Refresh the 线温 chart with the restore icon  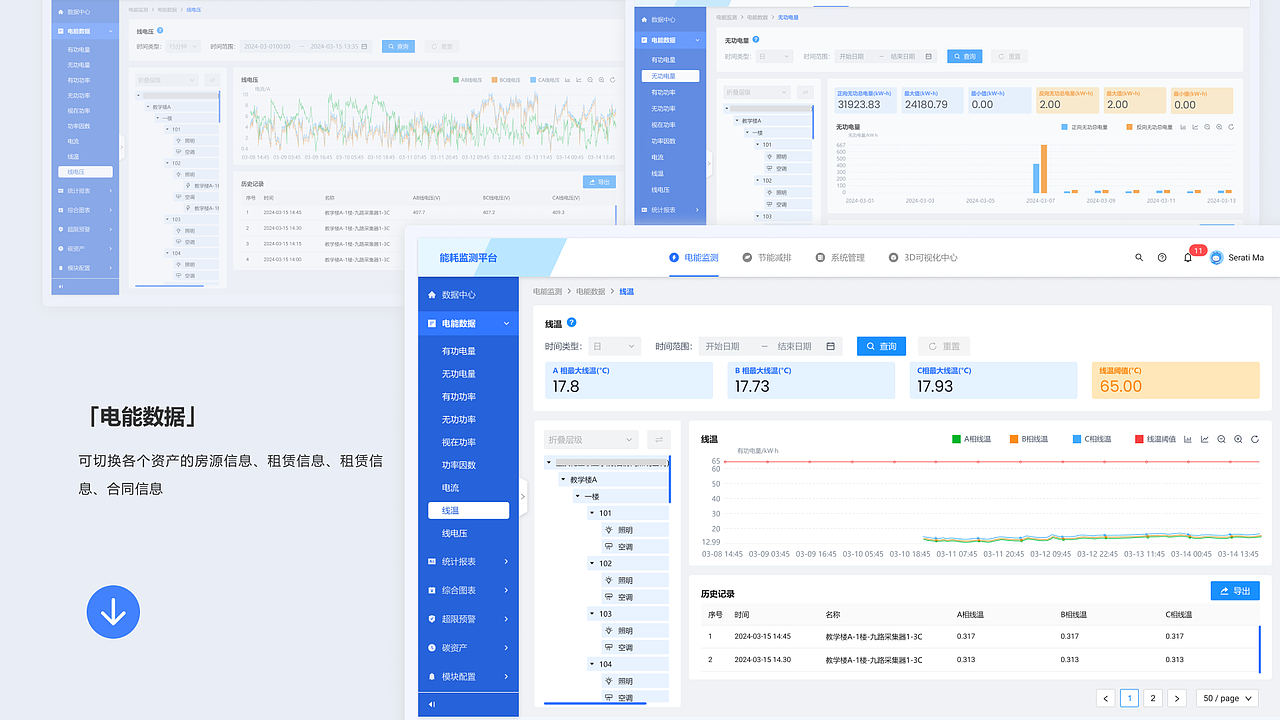pos(1255,439)
